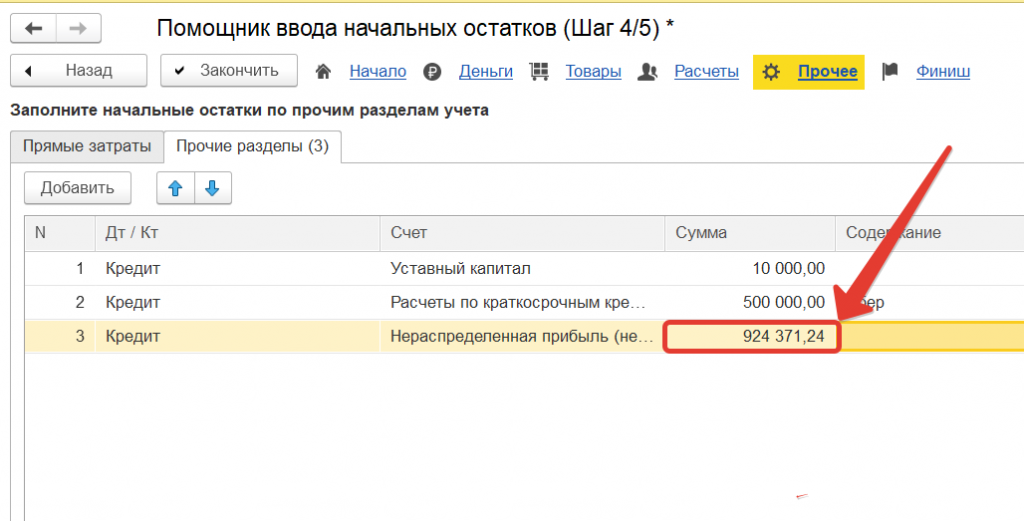Click the shopping cart icon for Товары
This screenshot has height=521, width=1024.
(x=539, y=72)
